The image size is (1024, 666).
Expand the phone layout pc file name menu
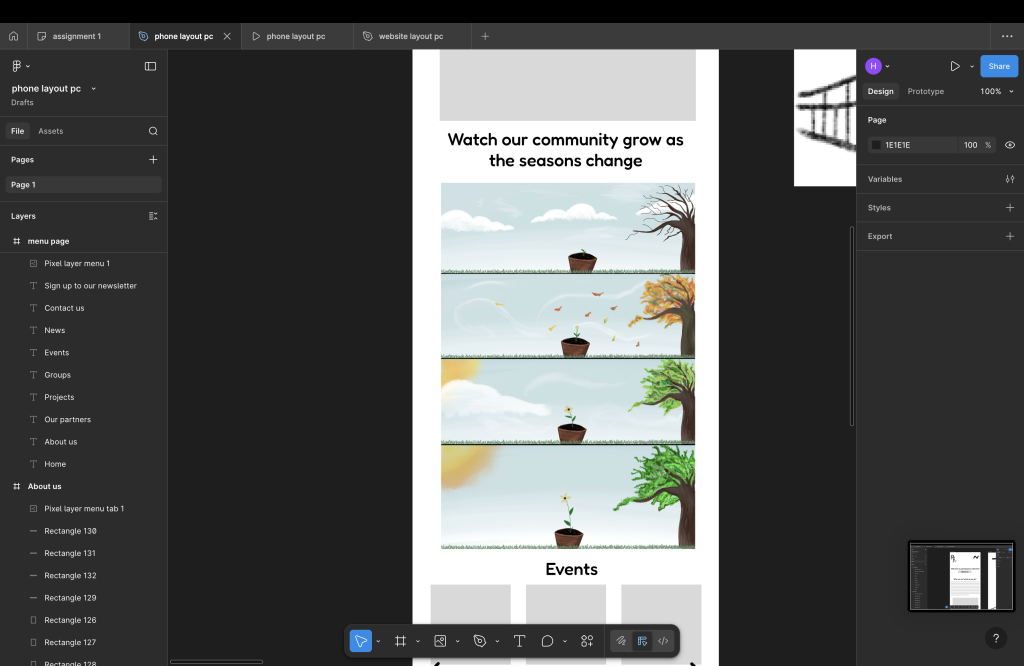pyautogui.click(x=94, y=89)
